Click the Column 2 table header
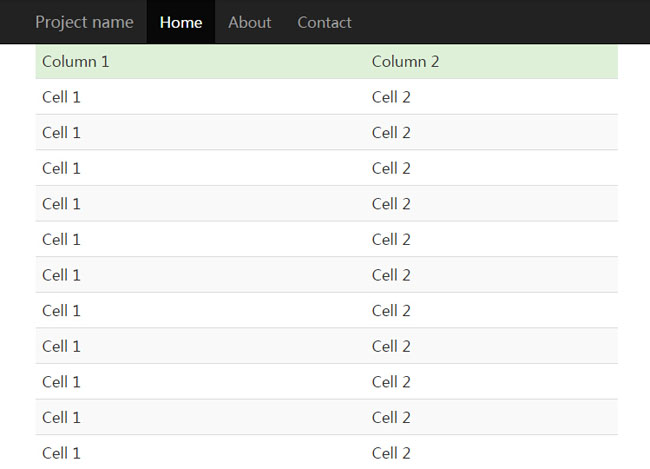The image size is (650, 469). (x=406, y=62)
